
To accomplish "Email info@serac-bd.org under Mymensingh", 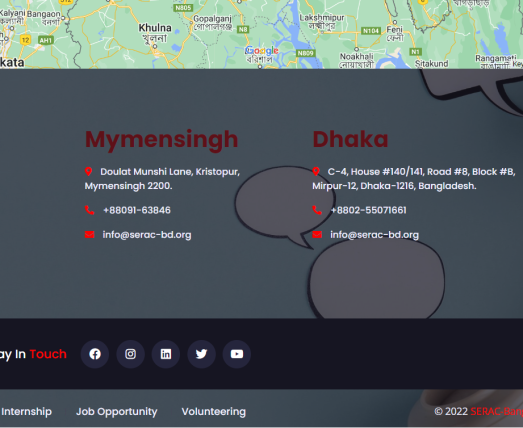I will (x=147, y=235).
